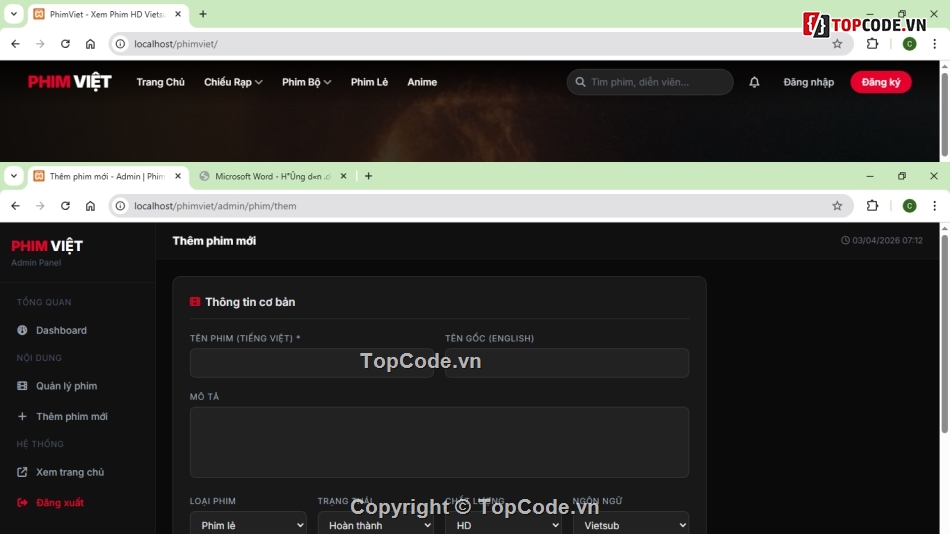Bookmark the admin/phim/them page with star
950x534 pixels.
coord(837,206)
